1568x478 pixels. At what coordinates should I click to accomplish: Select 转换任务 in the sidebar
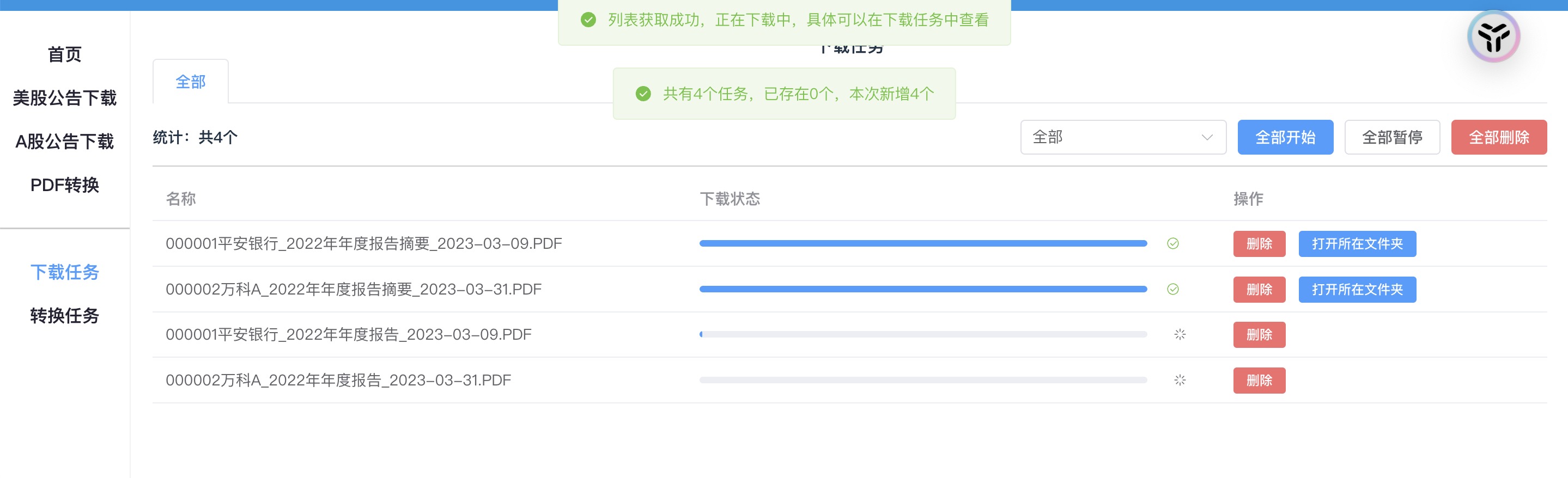[64, 316]
